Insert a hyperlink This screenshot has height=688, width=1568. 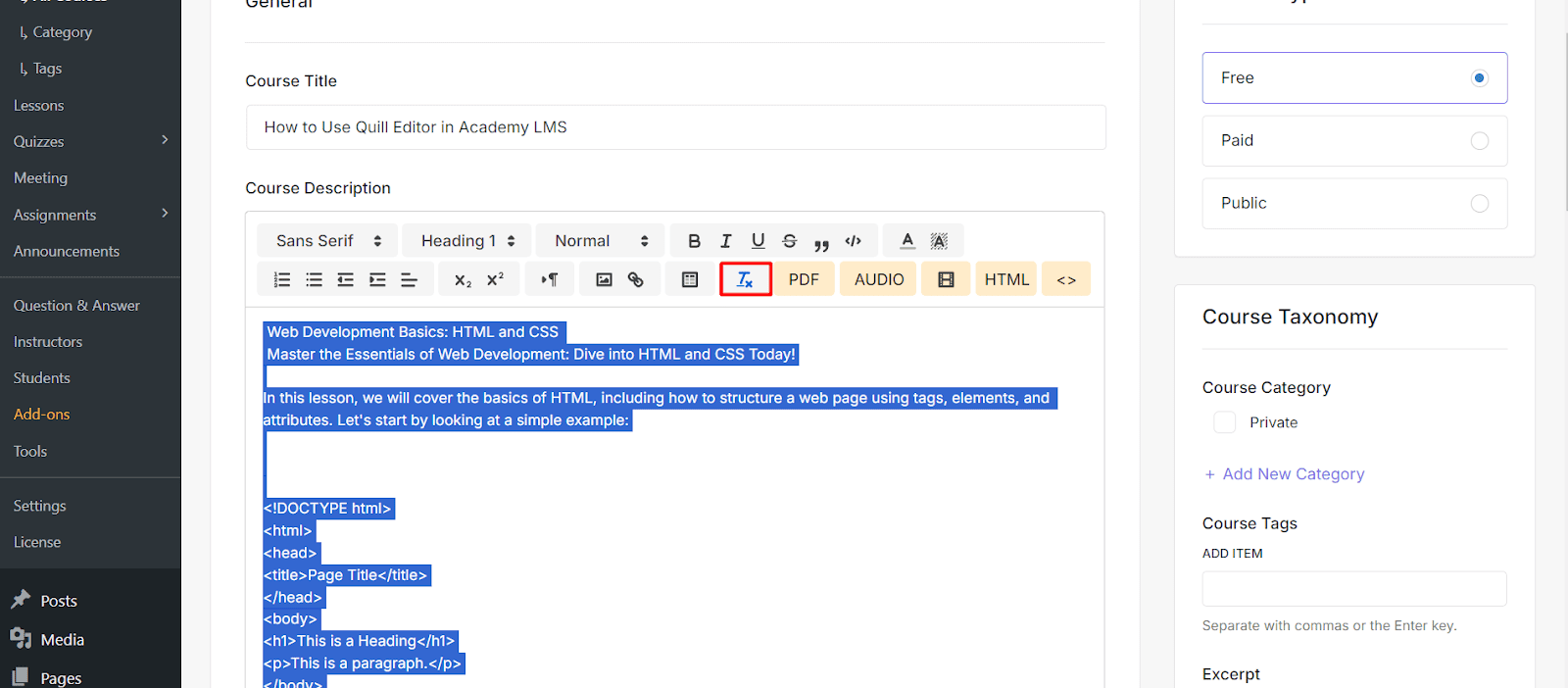tap(636, 280)
